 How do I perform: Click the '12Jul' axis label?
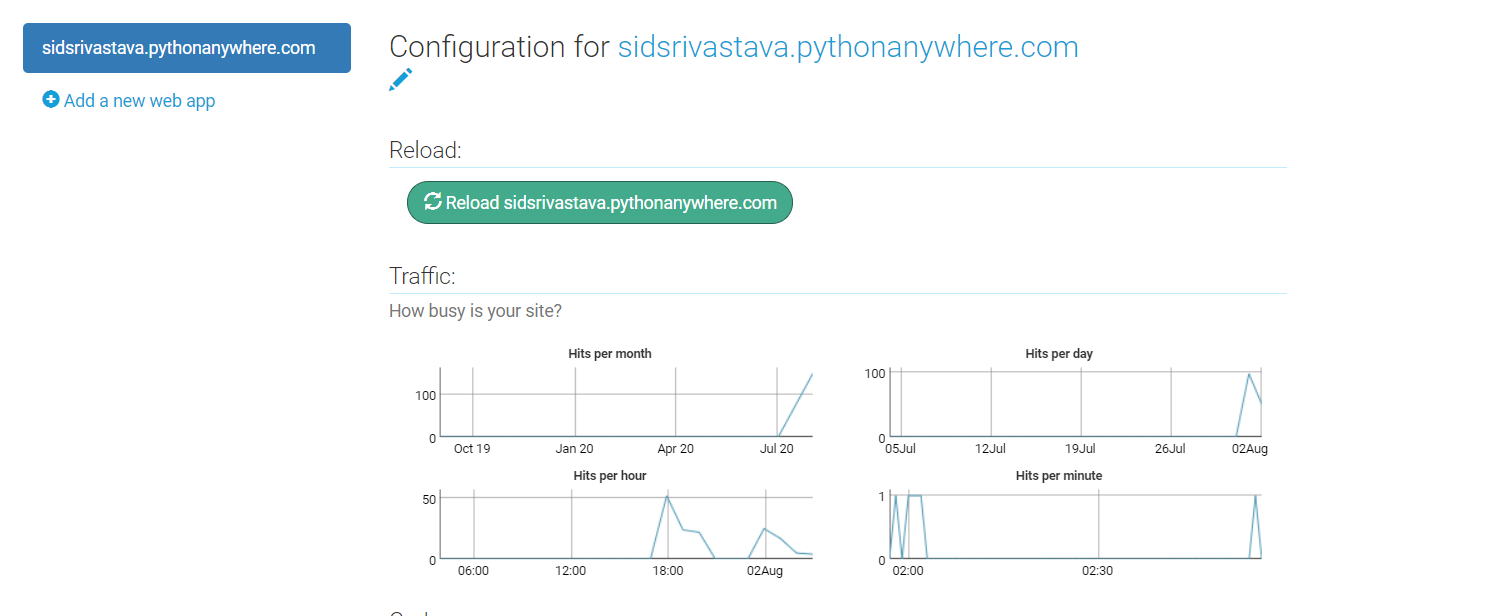pos(991,449)
